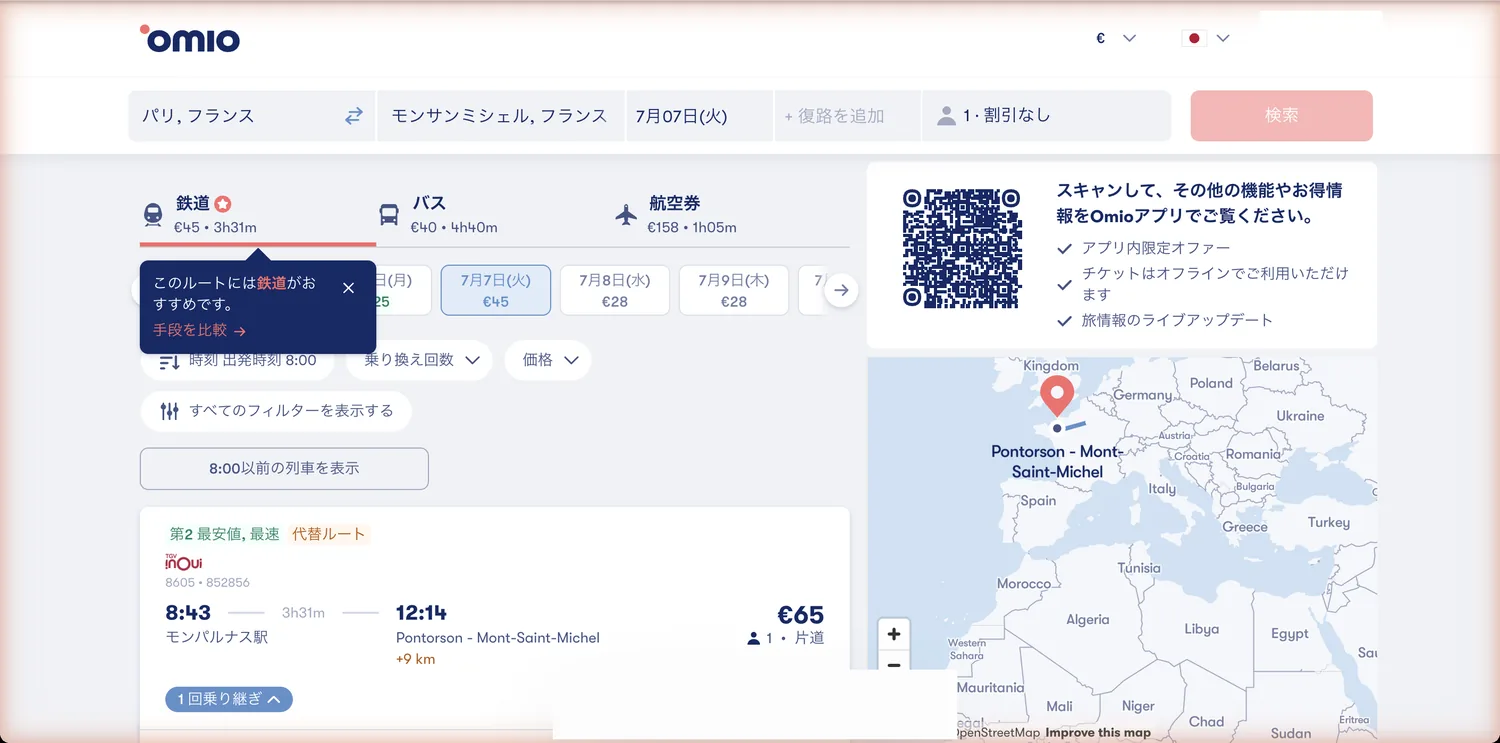Image resolution: width=1500 pixels, height=743 pixels.
Task: Click the TGV inOui carrier logo
Action: [x=184, y=562]
